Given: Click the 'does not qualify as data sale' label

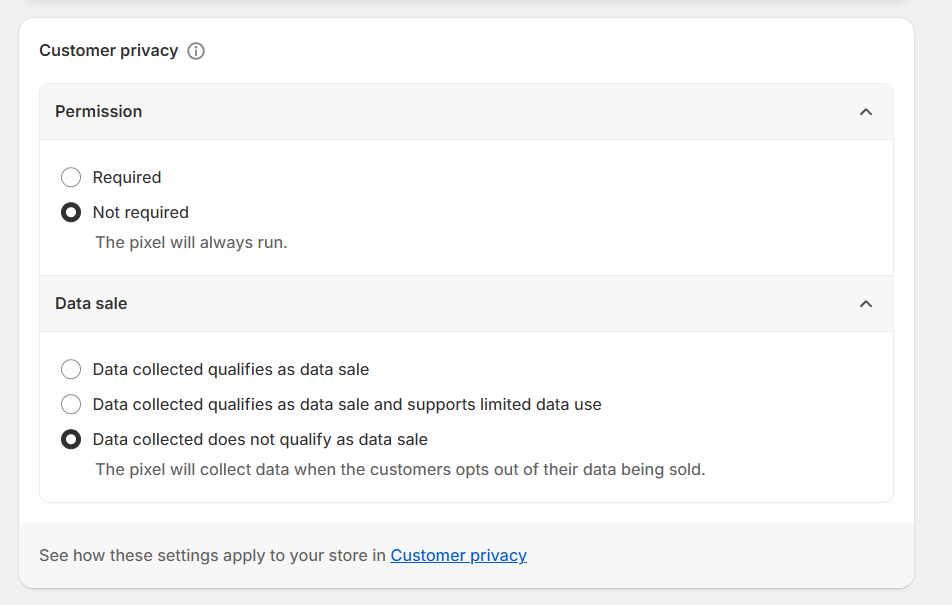Looking at the screenshot, I should [260, 439].
